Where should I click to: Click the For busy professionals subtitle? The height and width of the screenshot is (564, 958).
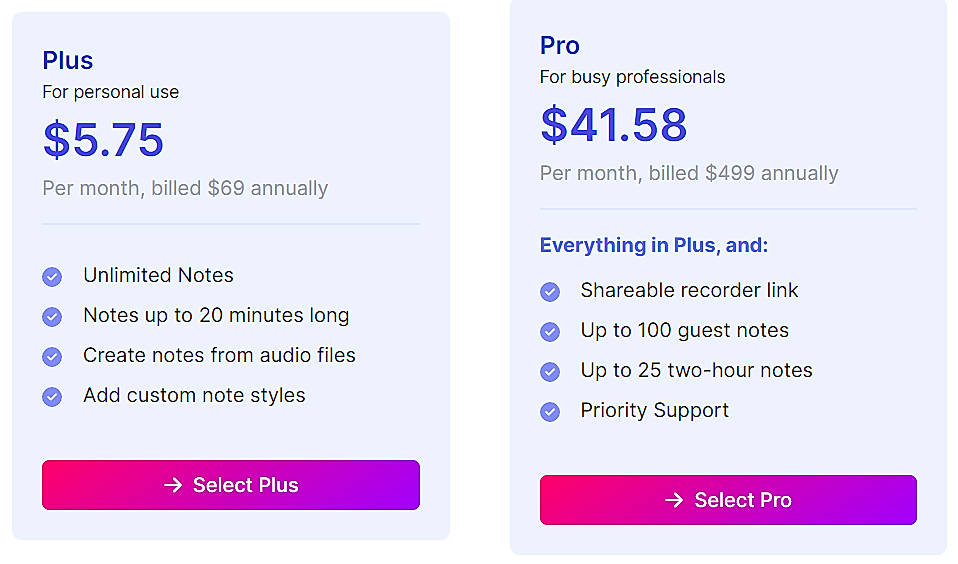click(x=633, y=77)
